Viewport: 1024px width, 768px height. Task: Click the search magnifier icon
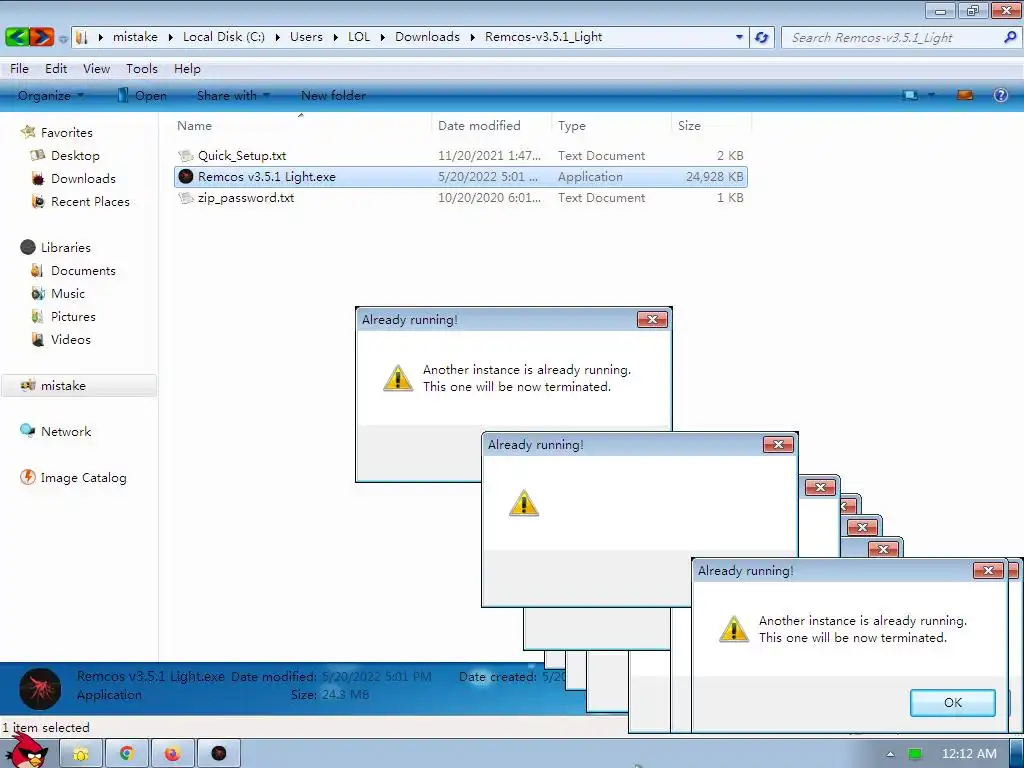pos(1010,37)
